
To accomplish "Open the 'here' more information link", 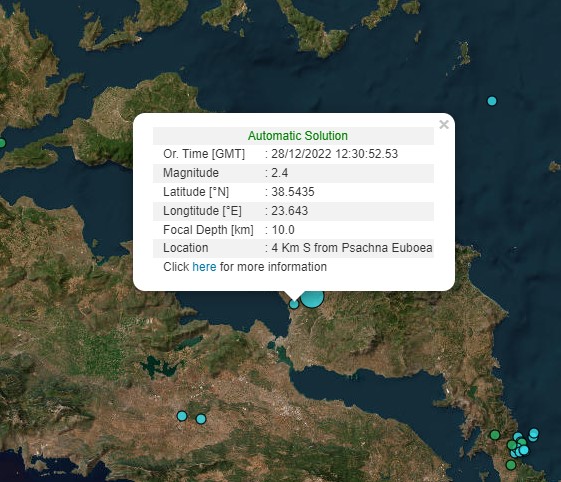I will click(x=204, y=267).
